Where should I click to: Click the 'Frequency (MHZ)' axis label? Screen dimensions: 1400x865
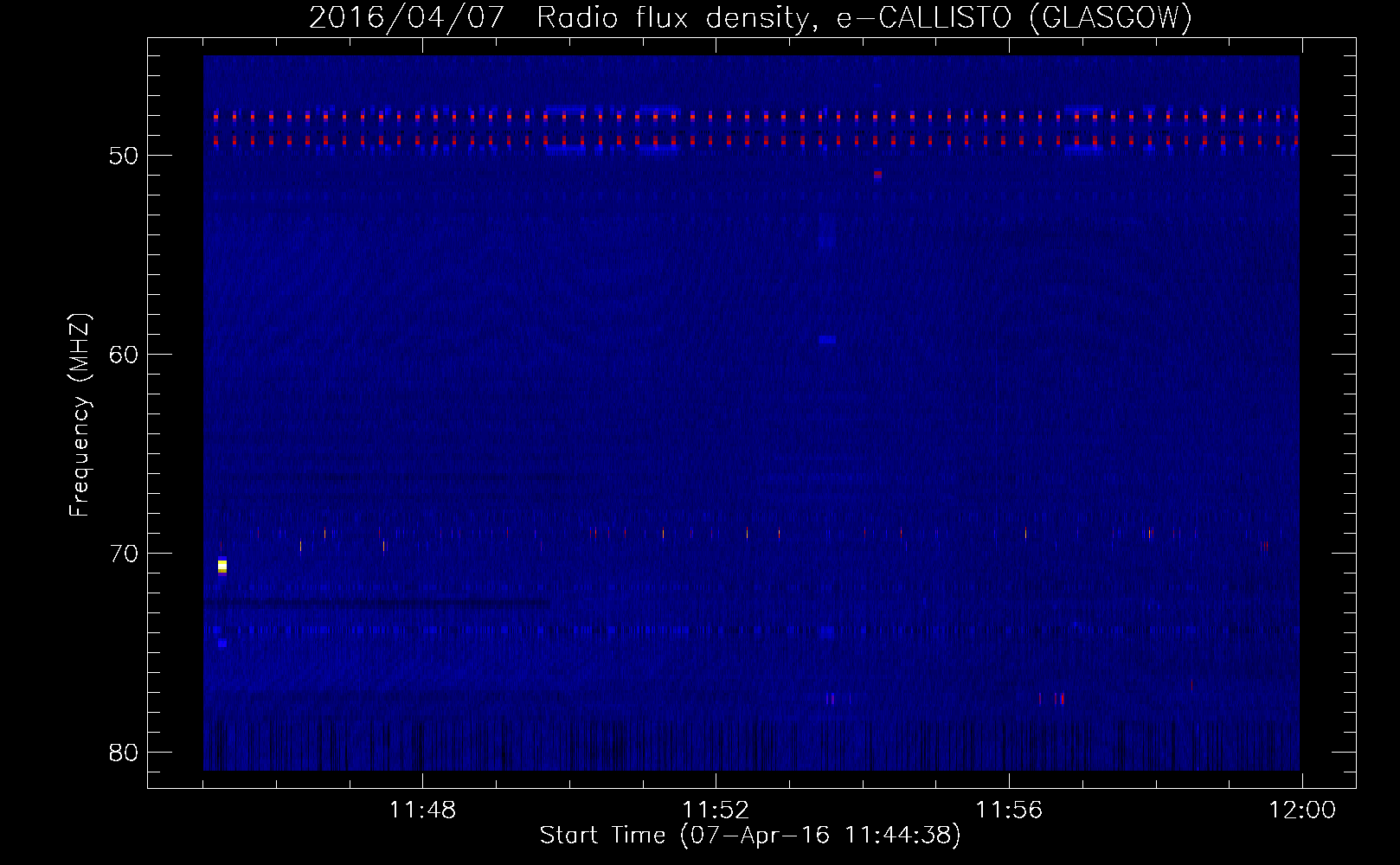(80, 415)
